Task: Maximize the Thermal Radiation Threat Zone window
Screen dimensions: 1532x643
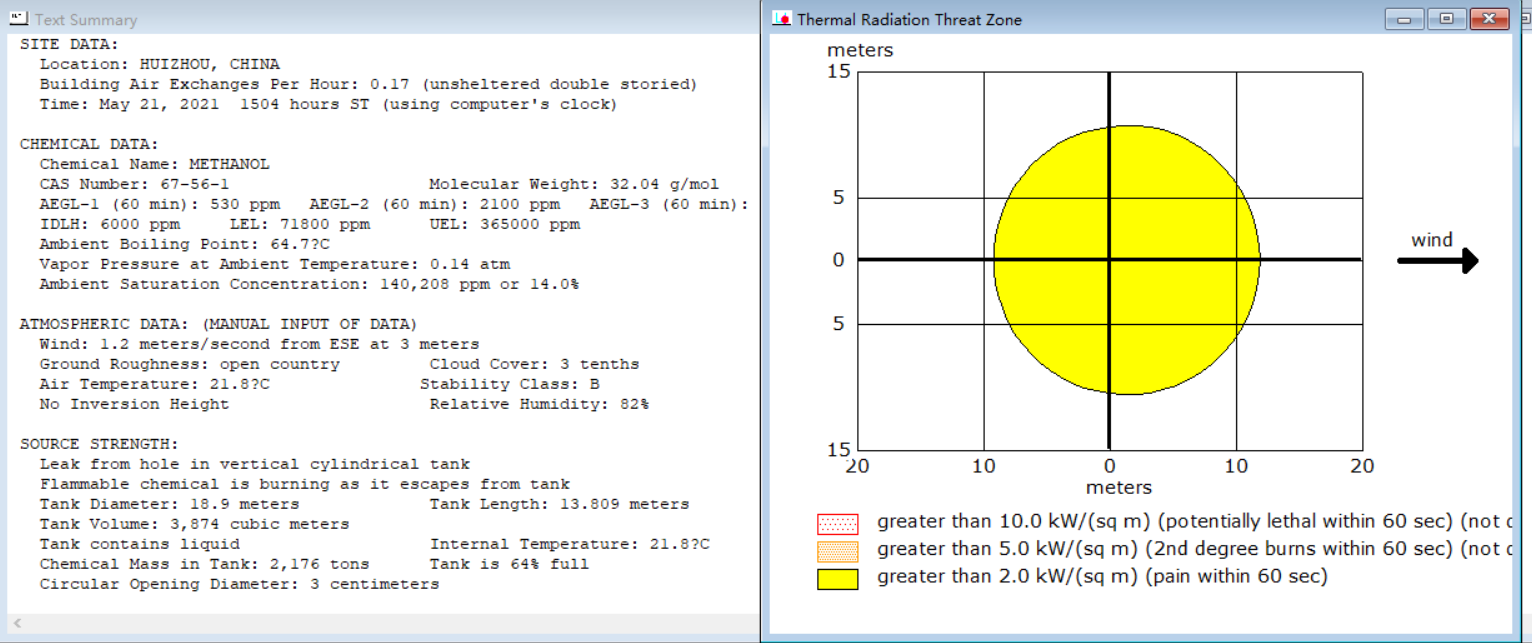Action: click(1446, 19)
